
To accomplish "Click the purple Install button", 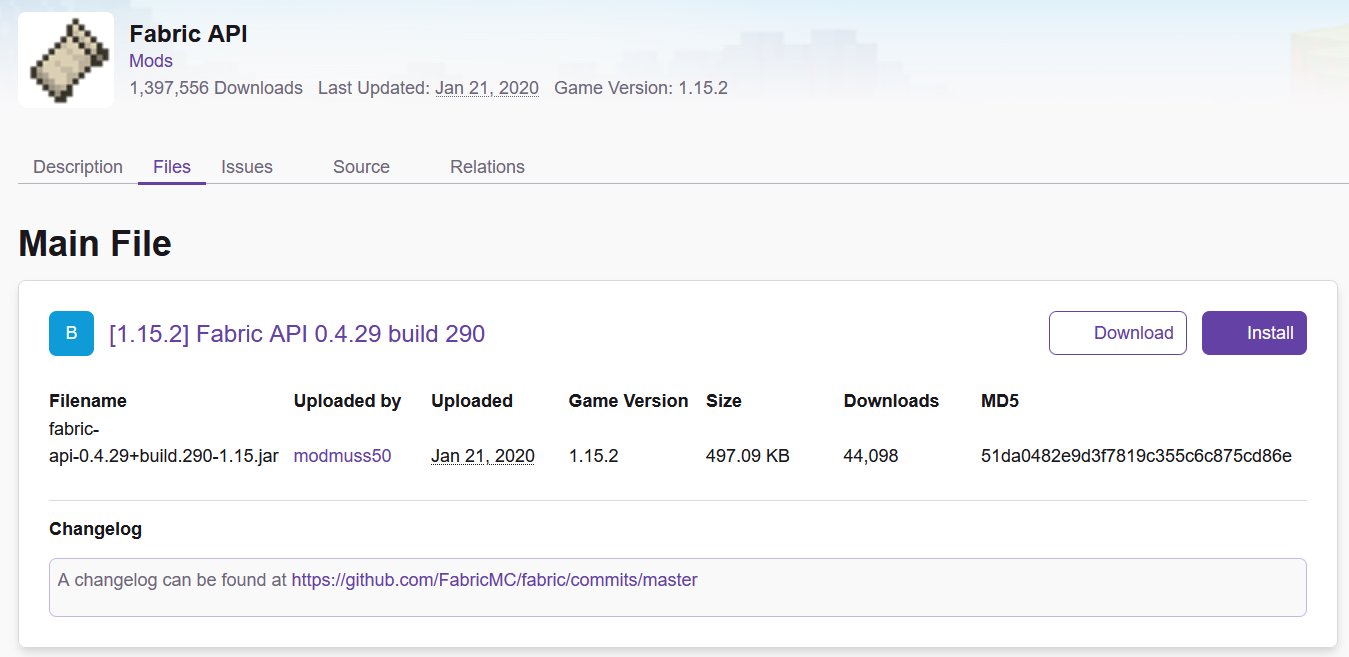I will click(x=1254, y=333).
